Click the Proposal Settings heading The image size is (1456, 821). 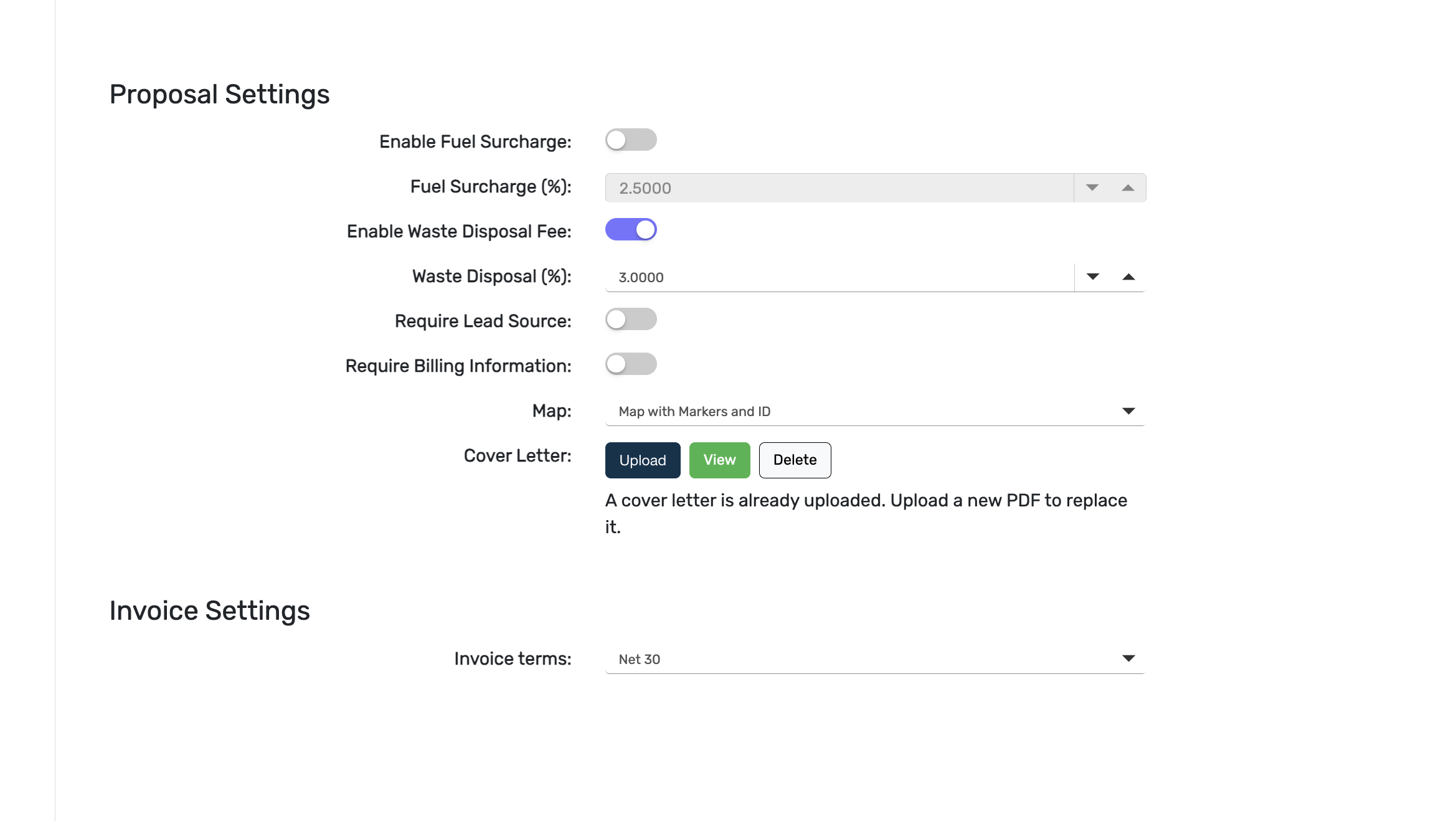point(219,95)
